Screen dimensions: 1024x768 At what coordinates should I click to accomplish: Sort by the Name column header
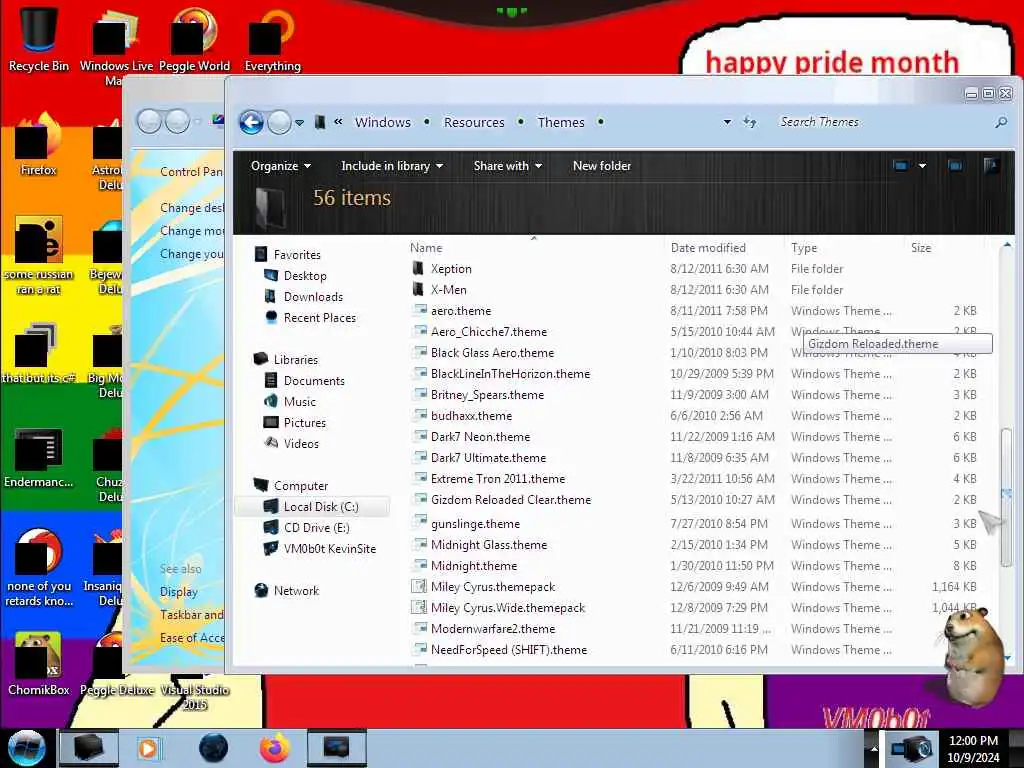point(426,248)
